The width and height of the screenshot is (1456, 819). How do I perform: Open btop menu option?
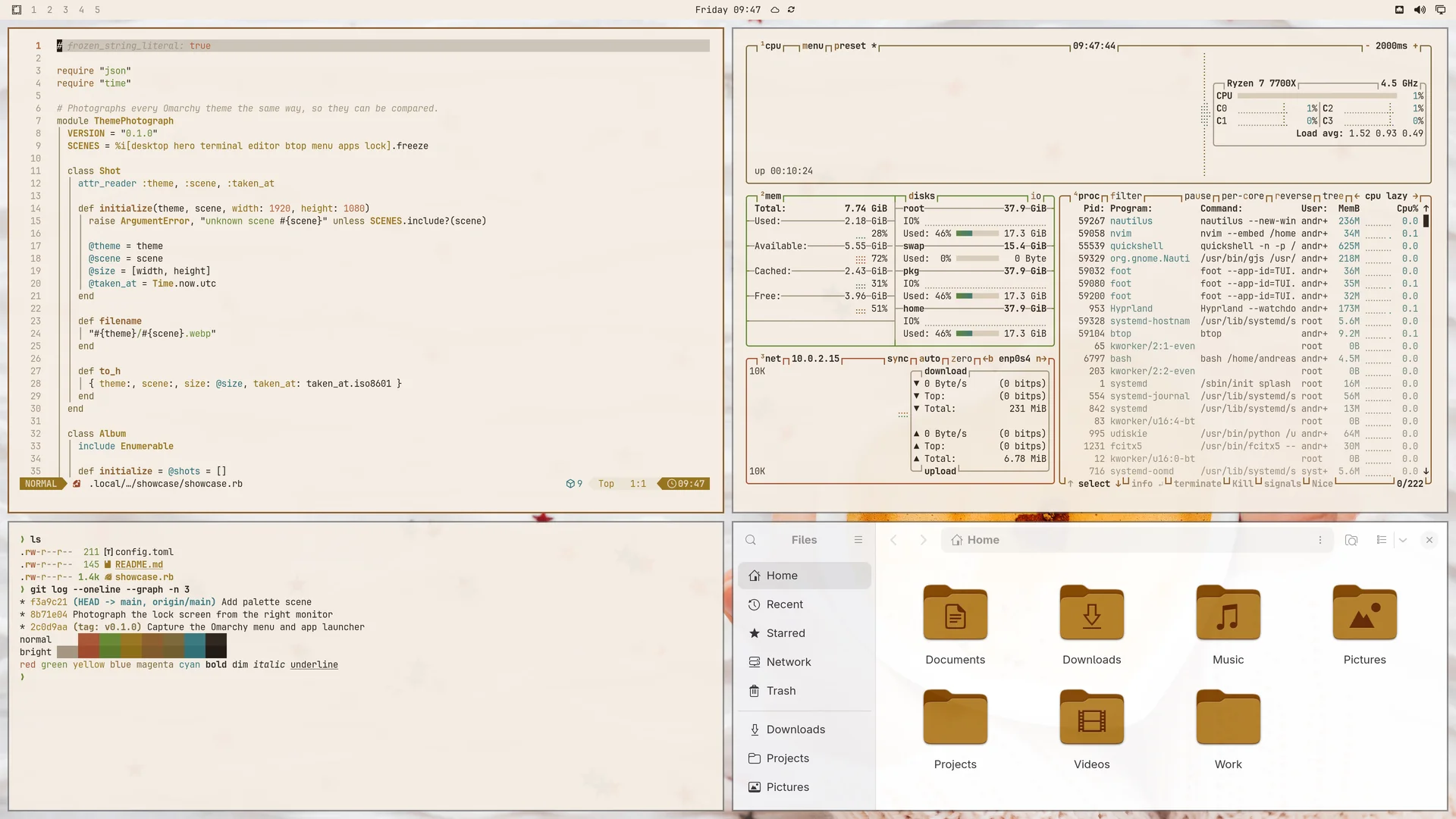coord(812,46)
